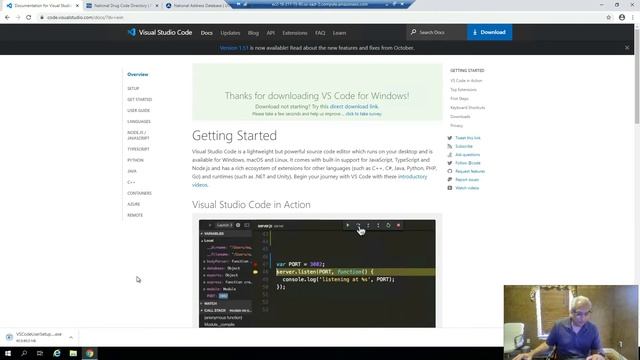
Task: Expand the USER GUIDE sidebar section
Action: 138,110
